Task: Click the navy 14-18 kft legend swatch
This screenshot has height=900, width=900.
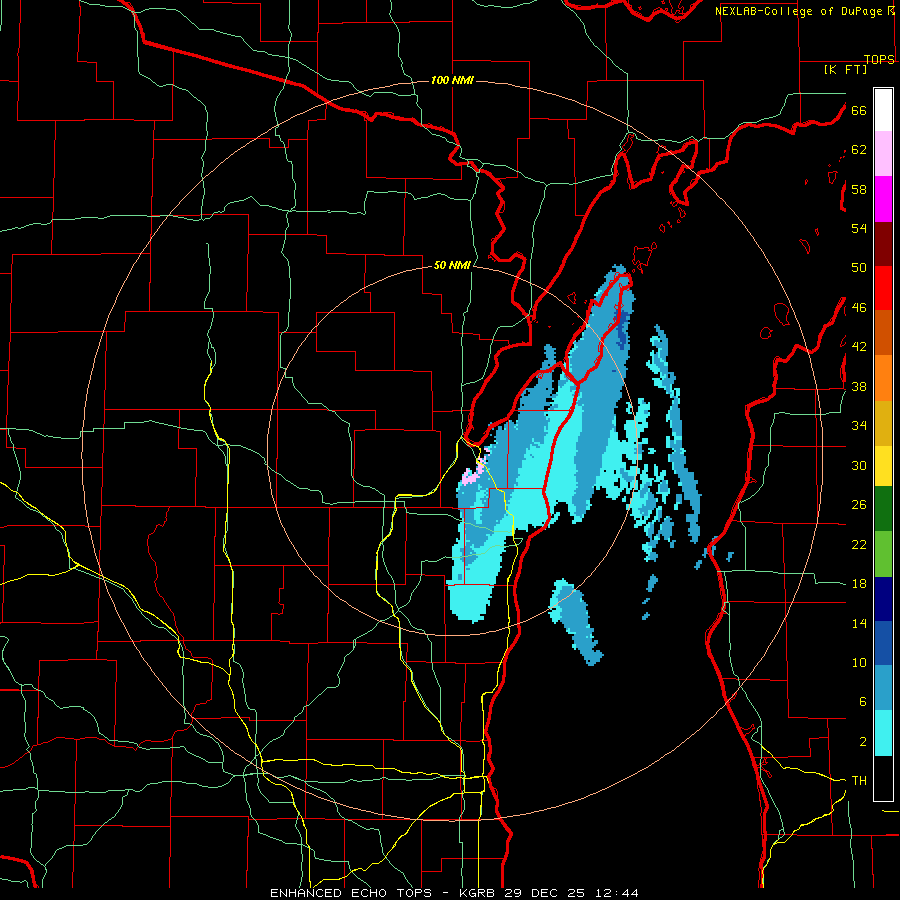Action: (x=883, y=599)
